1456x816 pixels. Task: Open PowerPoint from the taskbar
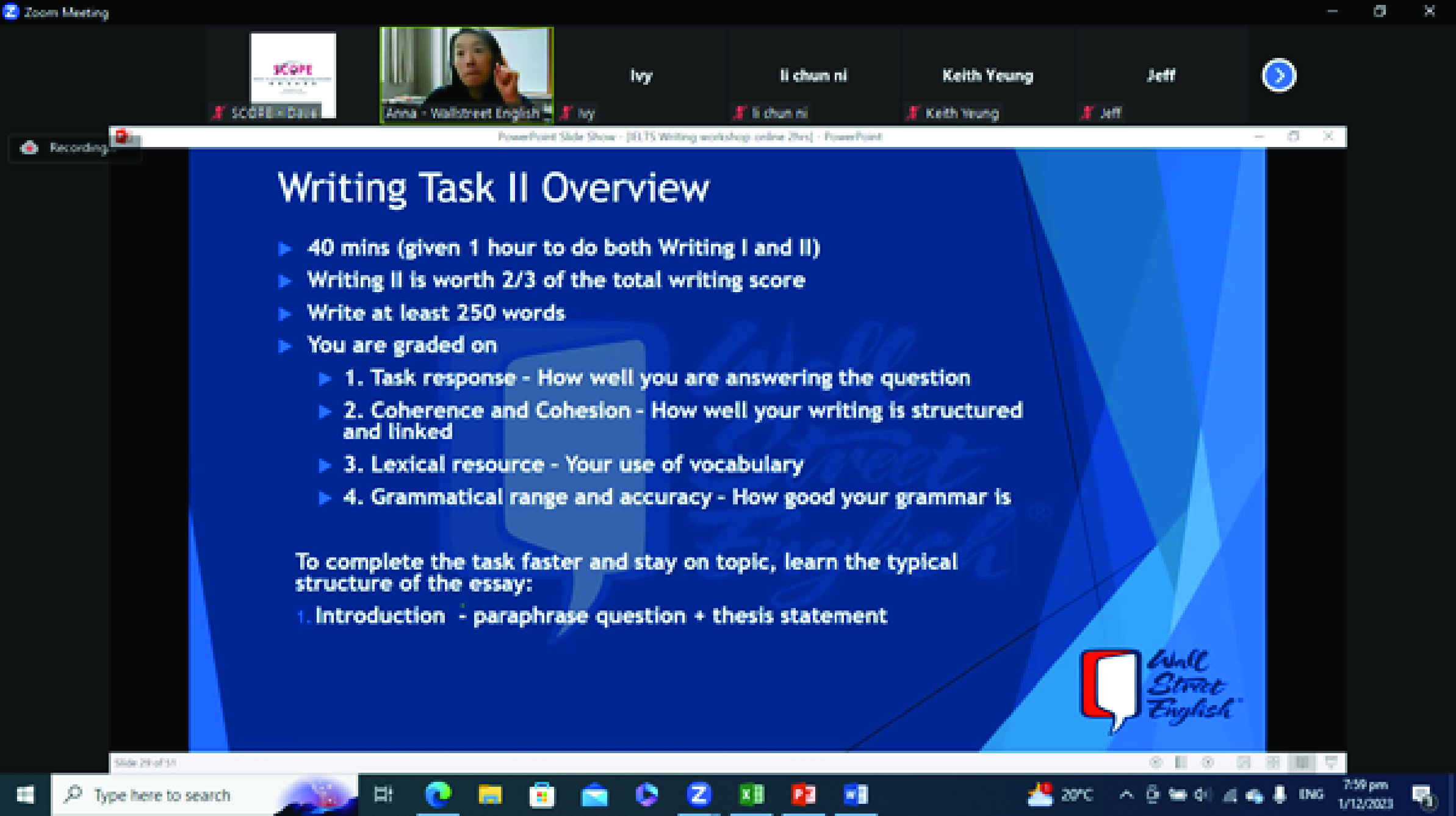click(x=804, y=794)
